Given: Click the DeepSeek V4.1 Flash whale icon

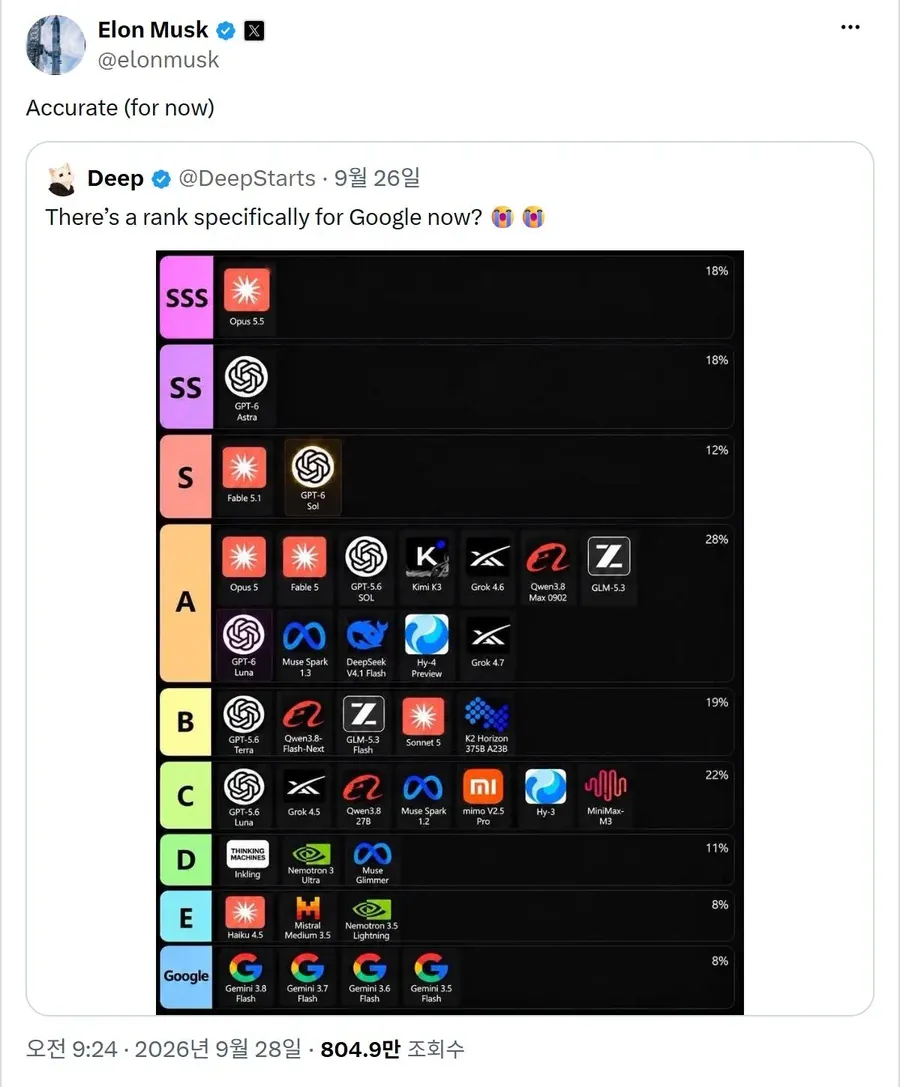Looking at the screenshot, I should (x=366, y=634).
